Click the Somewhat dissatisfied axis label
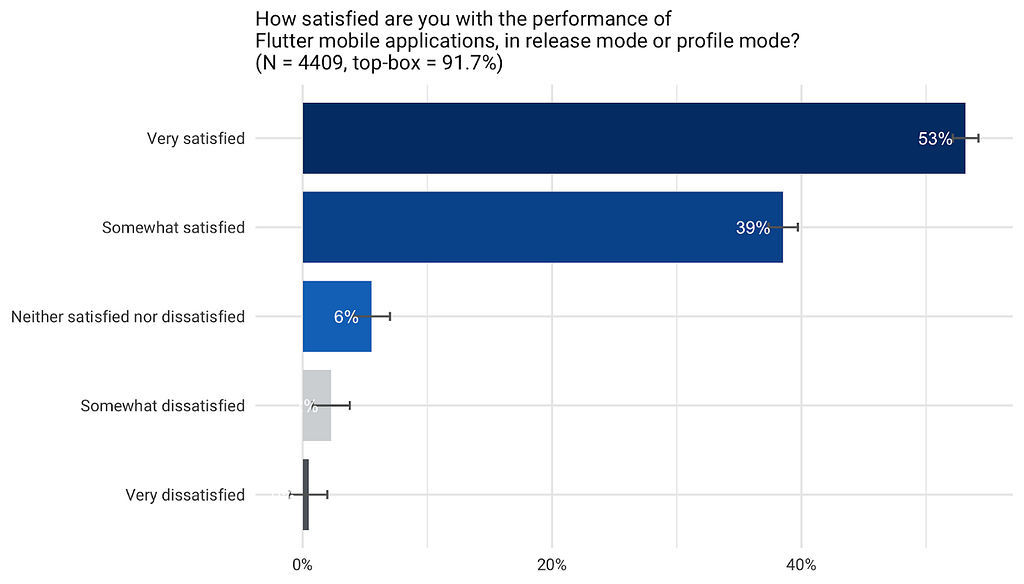The image size is (1024, 584). coord(163,406)
